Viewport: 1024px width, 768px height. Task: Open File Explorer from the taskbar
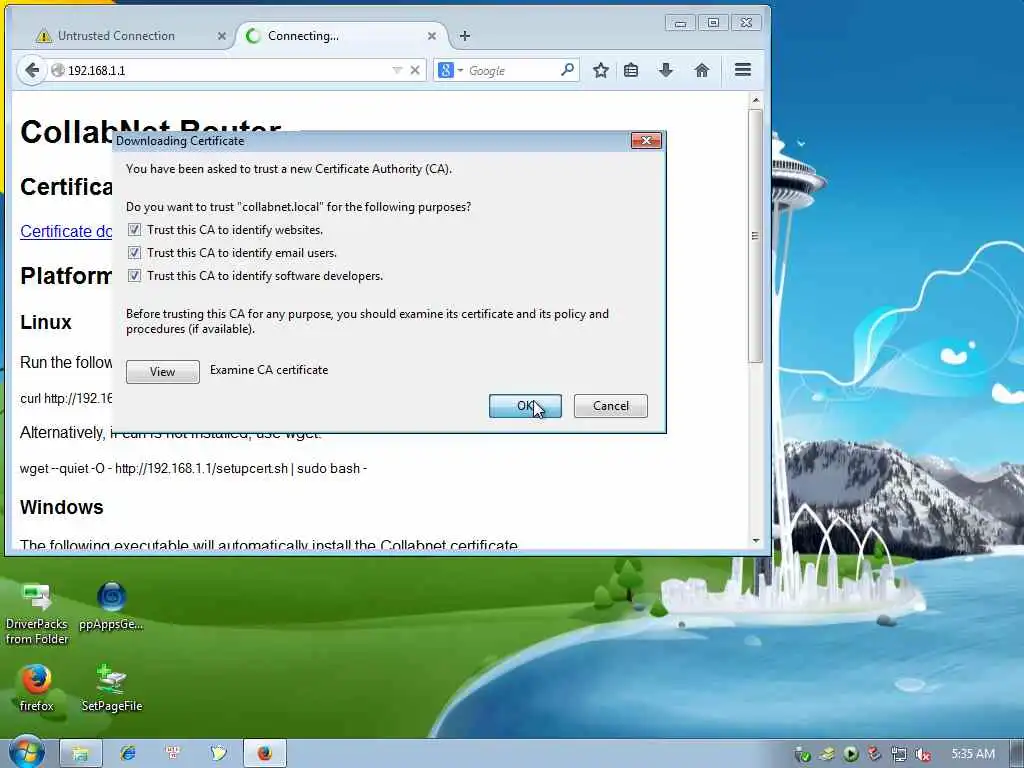click(80, 753)
